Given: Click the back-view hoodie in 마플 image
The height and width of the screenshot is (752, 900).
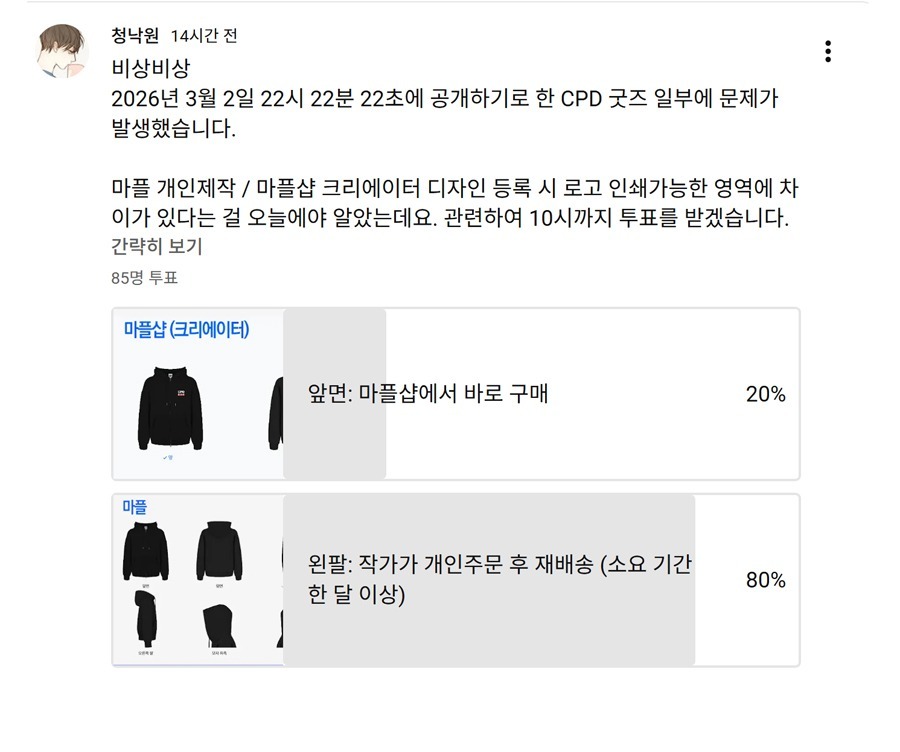Looking at the screenshot, I should coord(219,550).
